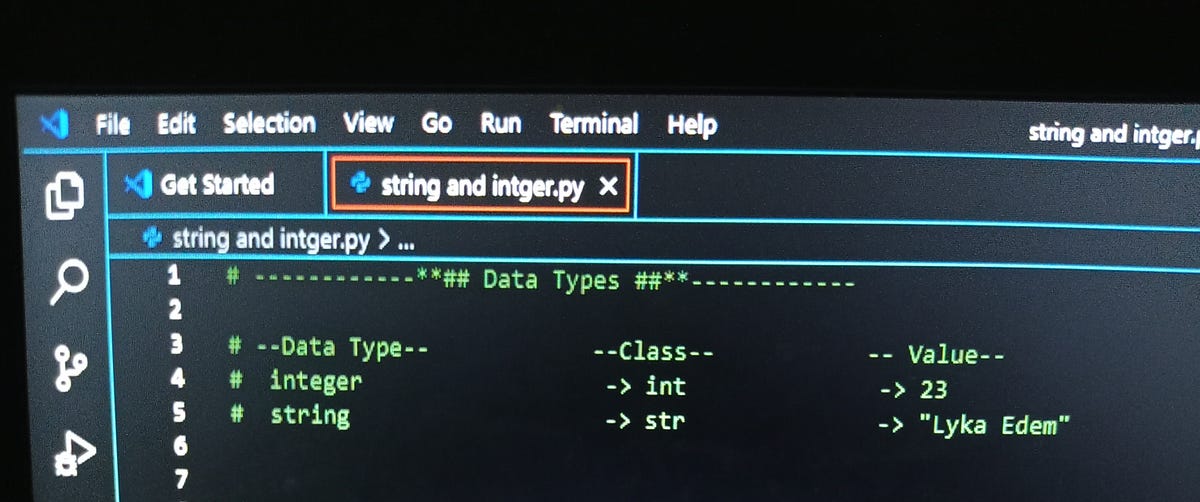Click the Python file icon in breadcrumb

pyautogui.click(x=153, y=238)
